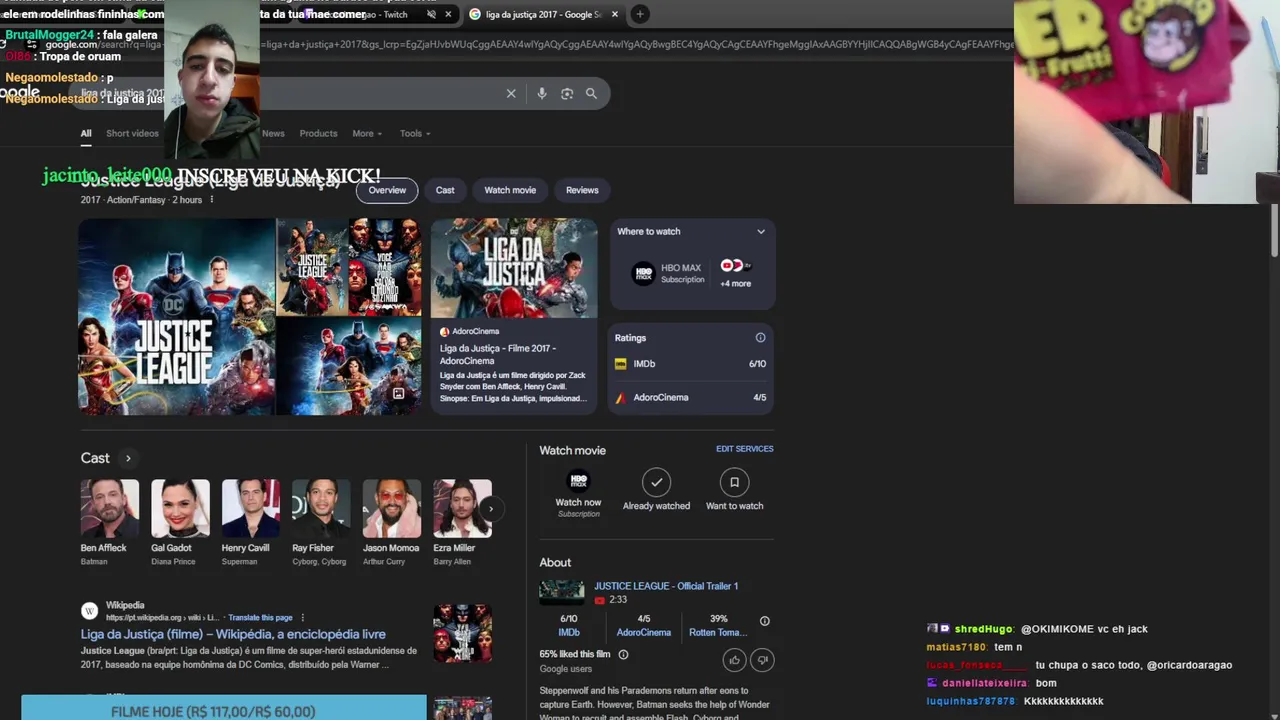
Task: Open Henry Cavill cast photo
Action: click(x=250, y=508)
